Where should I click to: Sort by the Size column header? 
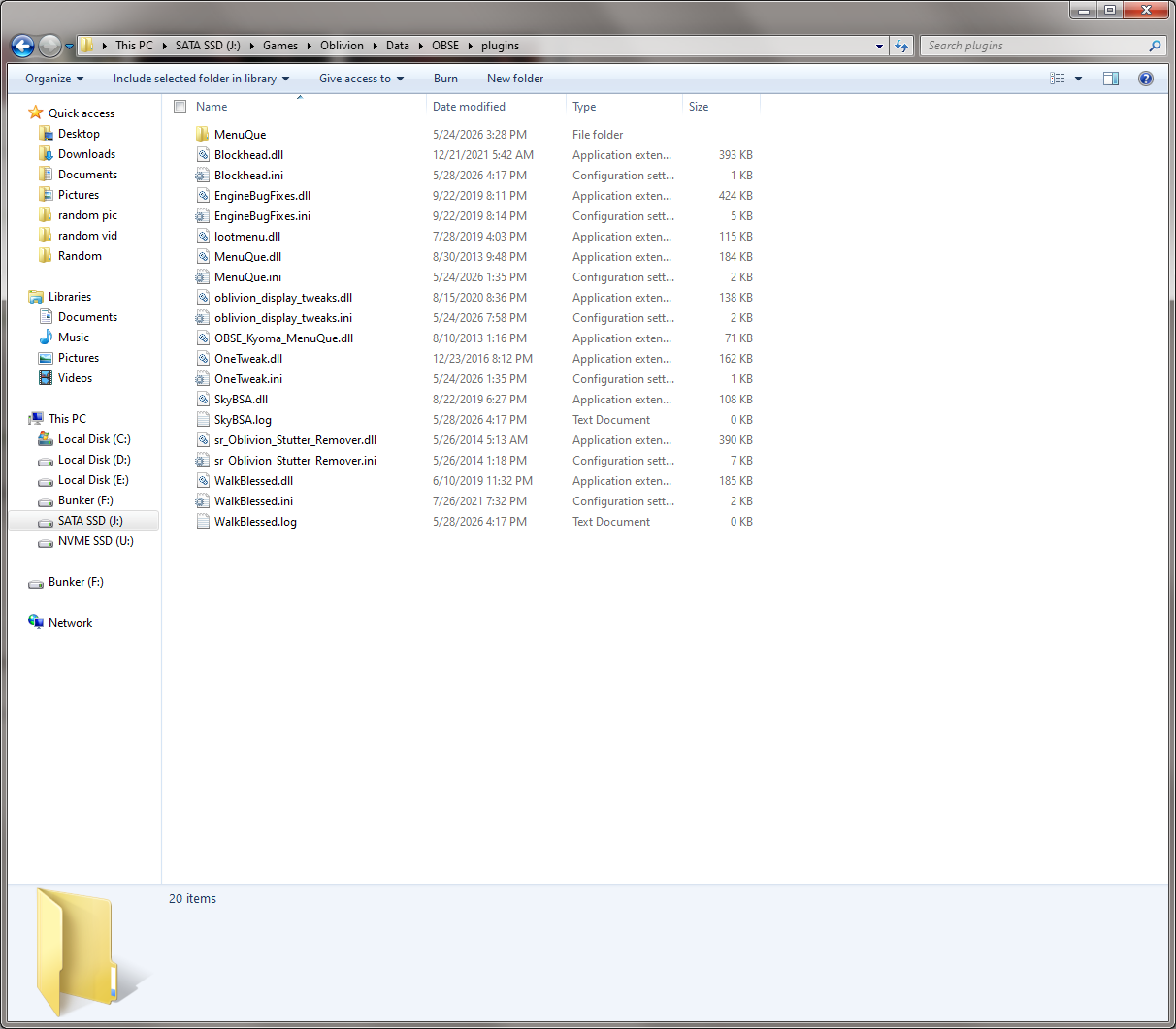[699, 107]
